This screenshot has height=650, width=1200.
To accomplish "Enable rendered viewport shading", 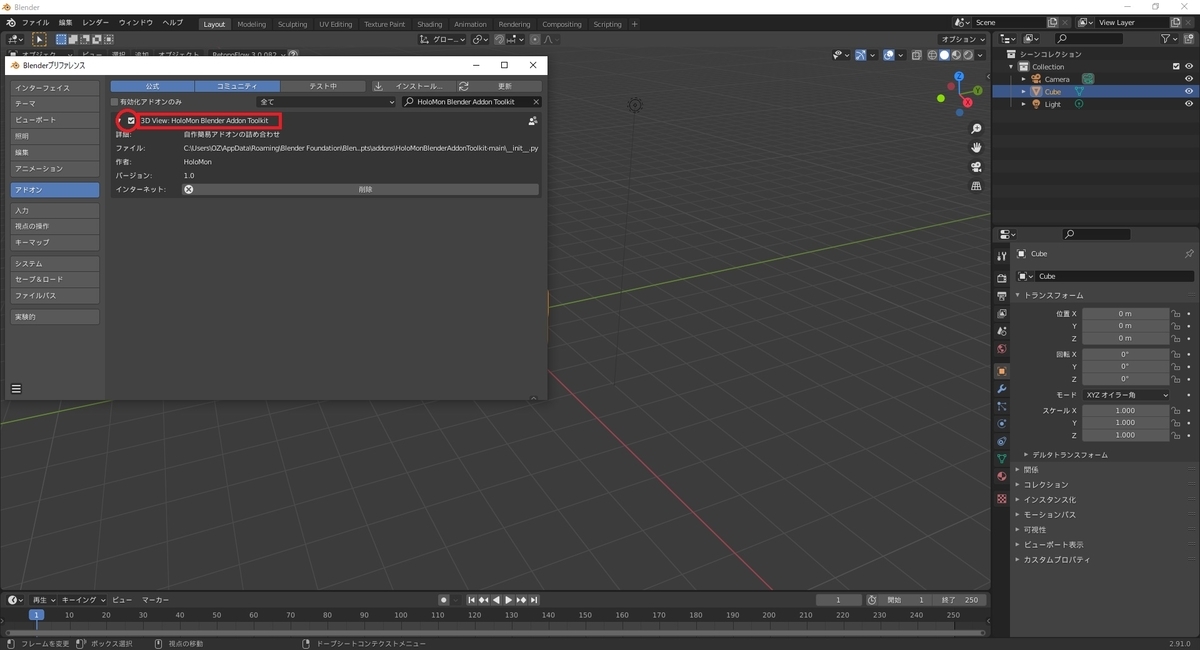I will tap(969, 55).
